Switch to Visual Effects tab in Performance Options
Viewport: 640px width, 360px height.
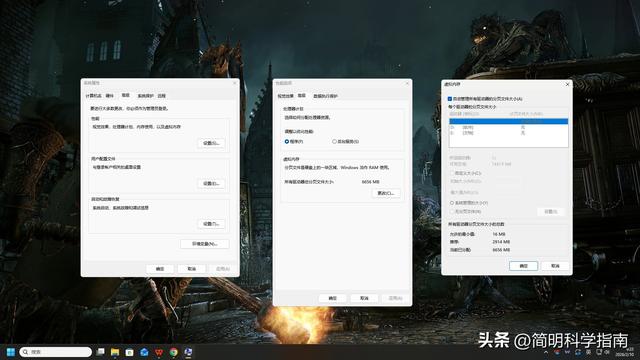[x=285, y=96]
